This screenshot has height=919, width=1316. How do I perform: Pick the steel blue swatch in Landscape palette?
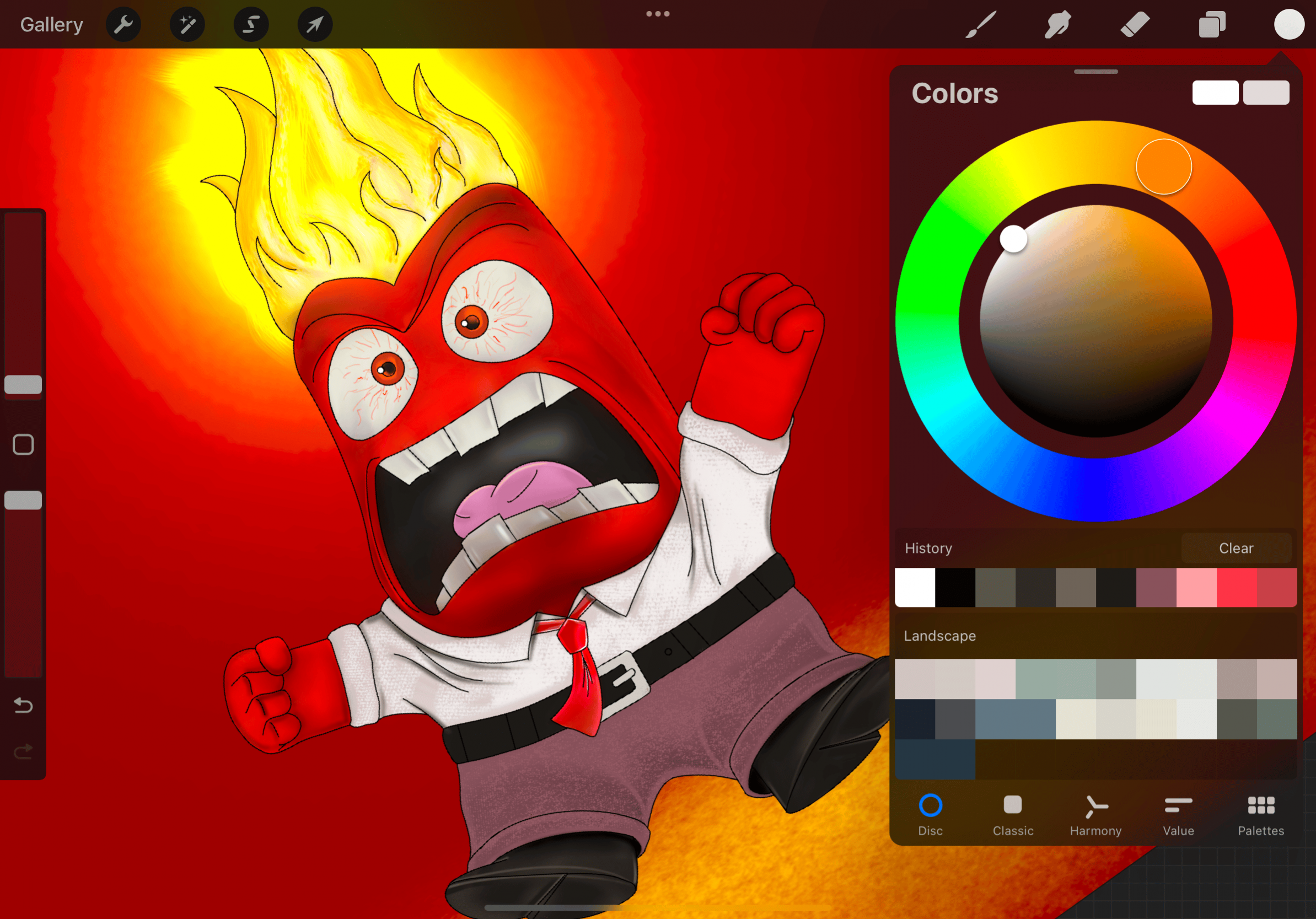pos(1015,719)
